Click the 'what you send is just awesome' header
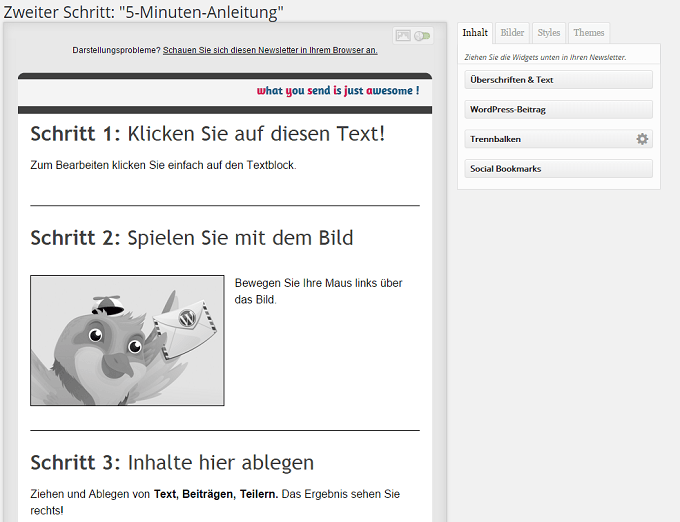The height and width of the screenshot is (522, 680). [x=338, y=91]
